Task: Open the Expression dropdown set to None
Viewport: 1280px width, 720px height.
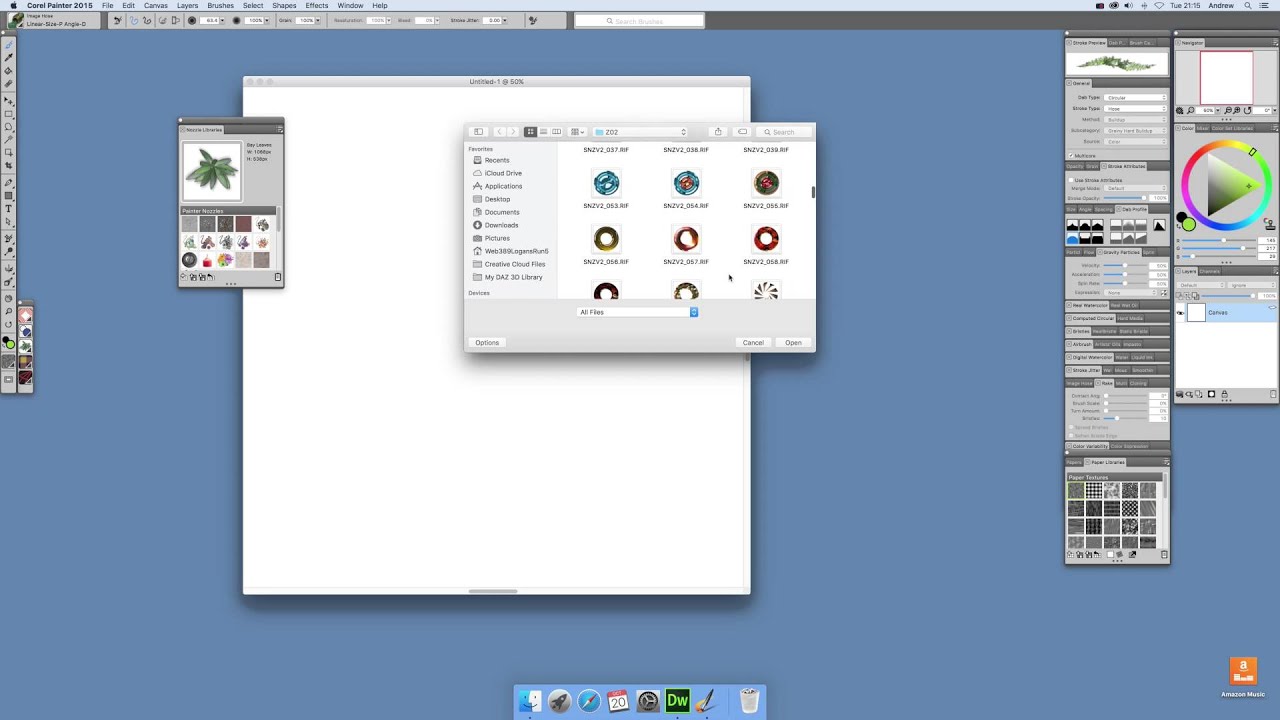Action: click(1130, 292)
